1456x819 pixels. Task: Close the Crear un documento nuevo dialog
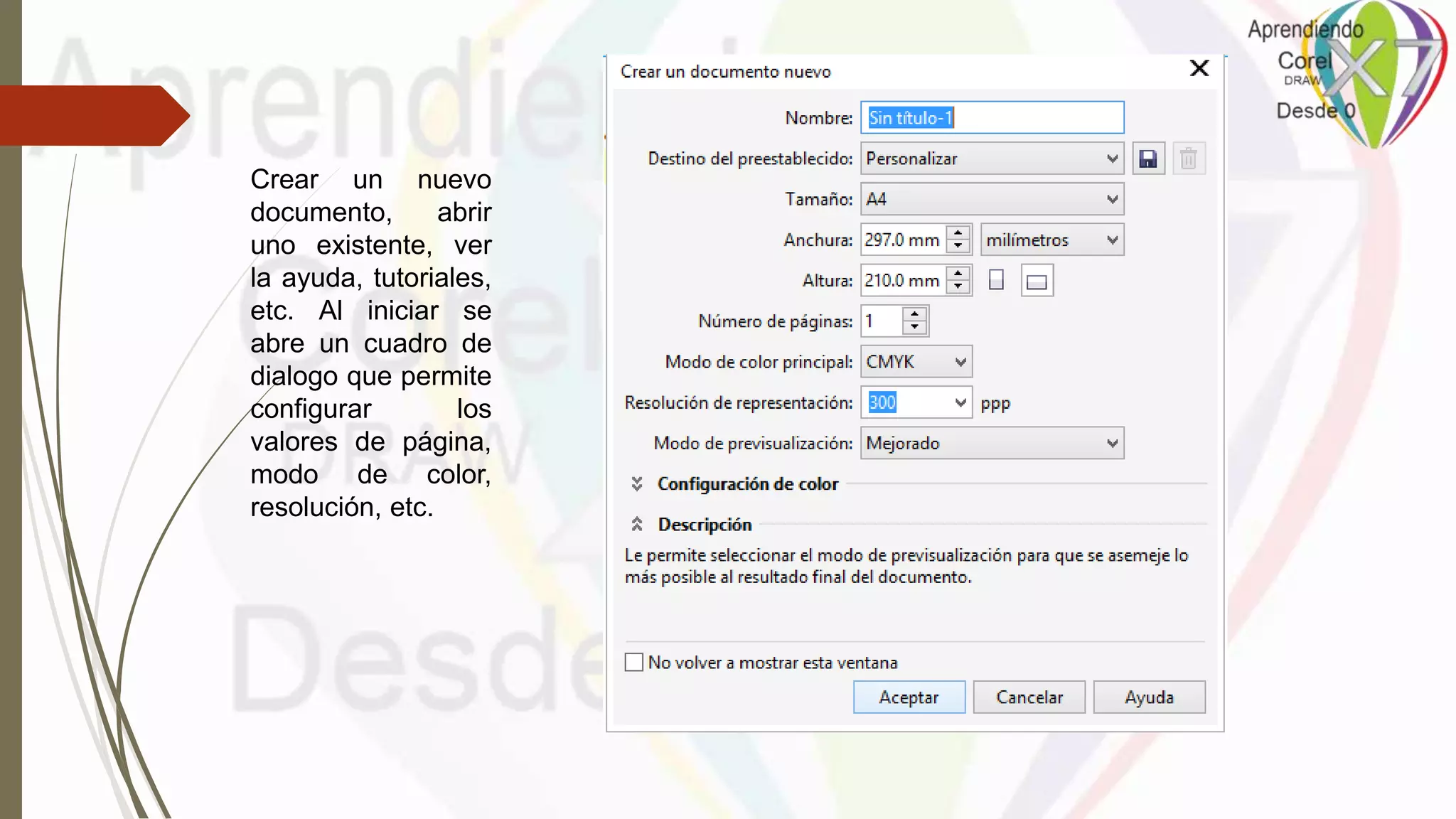(1199, 68)
